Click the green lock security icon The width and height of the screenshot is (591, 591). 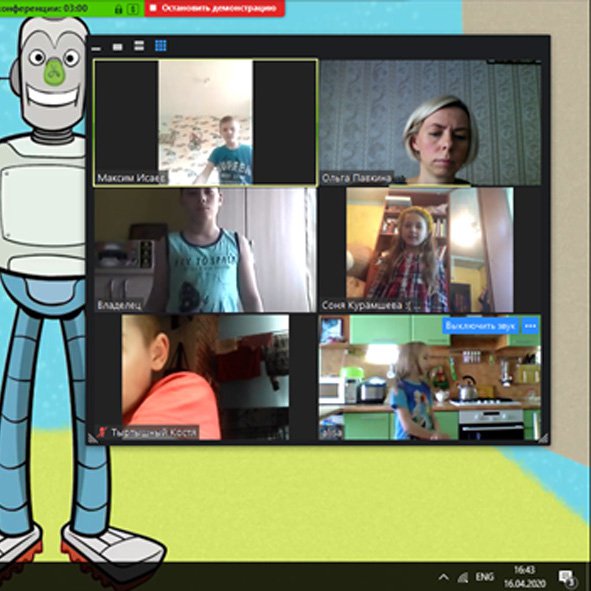118,9
